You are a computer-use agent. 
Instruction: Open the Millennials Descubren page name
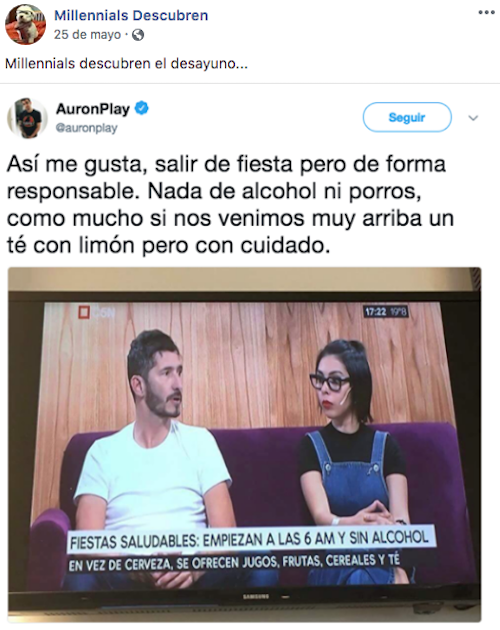[131, 15]
